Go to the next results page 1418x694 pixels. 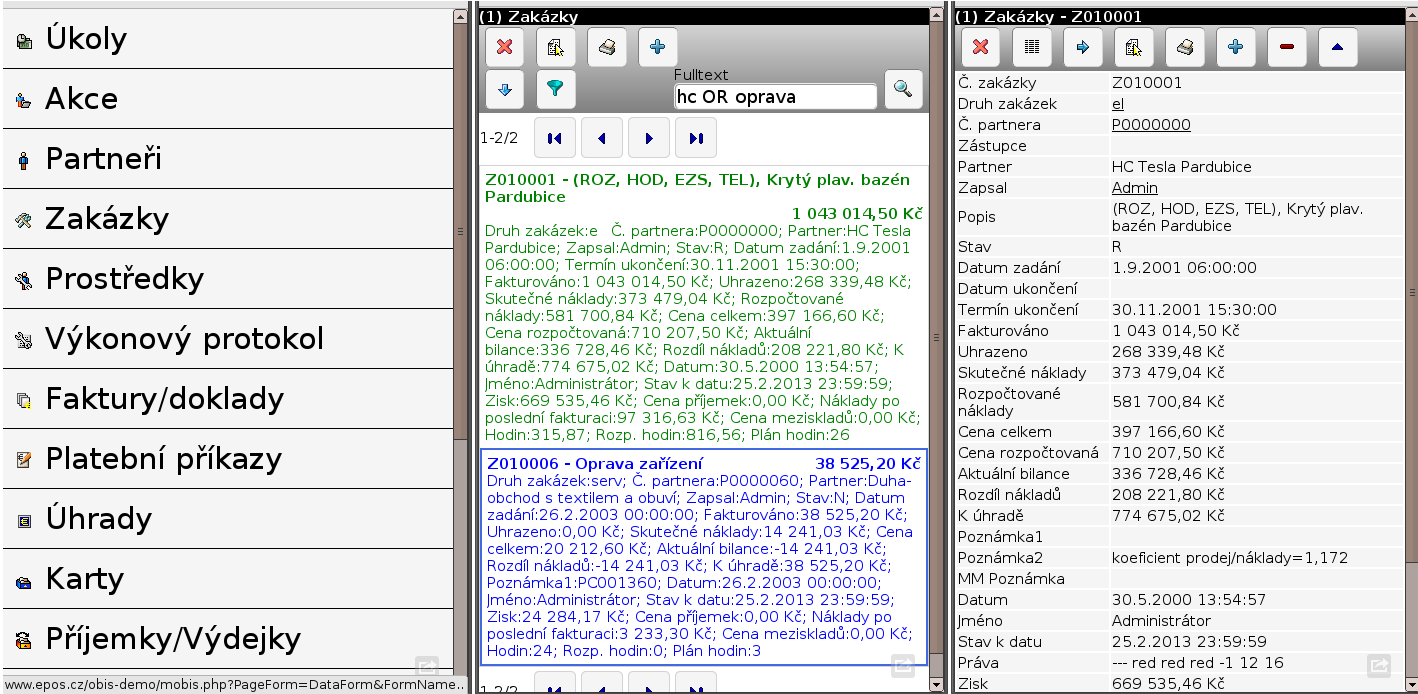click(649, 138)
